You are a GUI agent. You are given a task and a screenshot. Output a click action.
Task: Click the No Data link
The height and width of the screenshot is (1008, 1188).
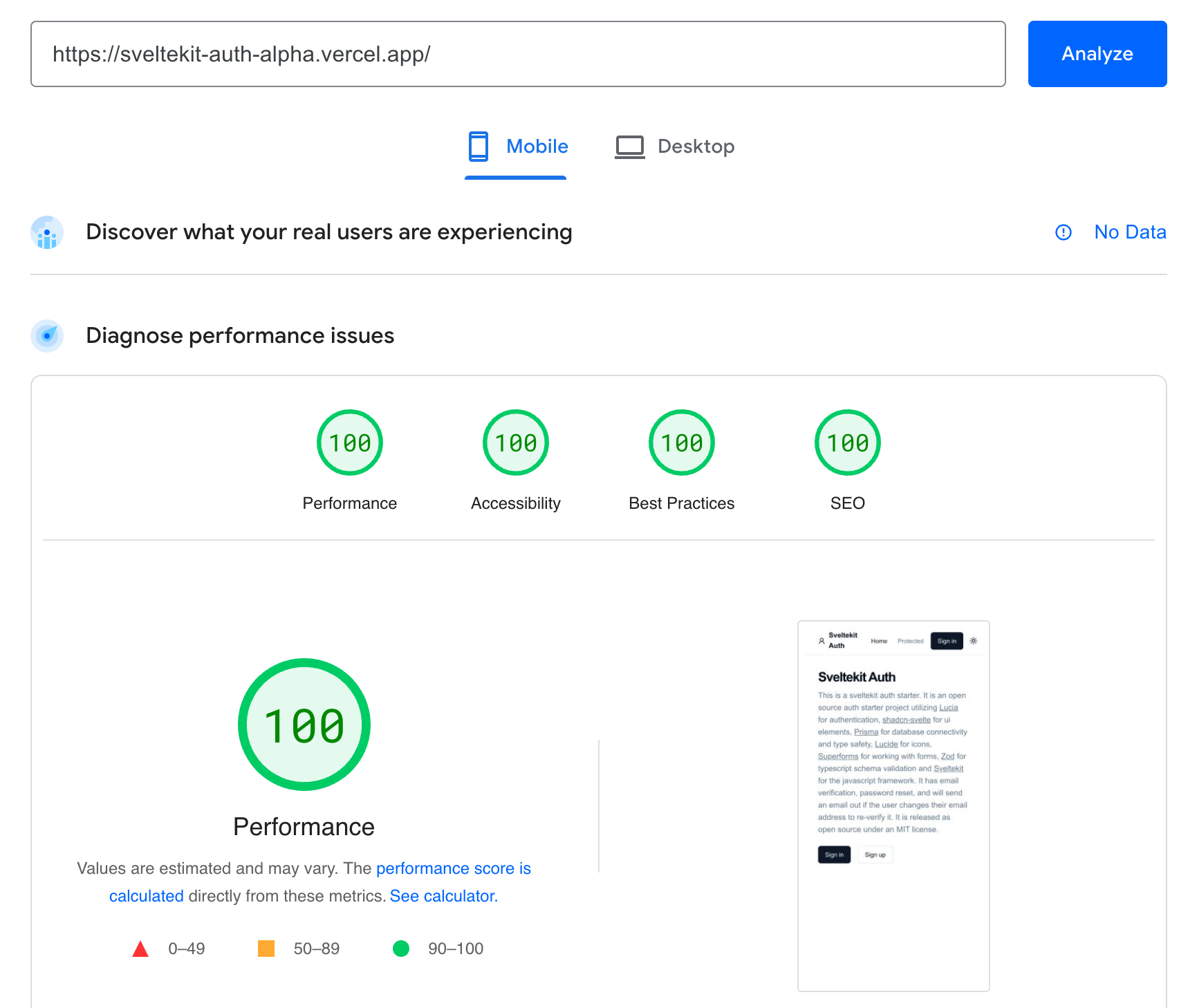(x=1130, y=232)
